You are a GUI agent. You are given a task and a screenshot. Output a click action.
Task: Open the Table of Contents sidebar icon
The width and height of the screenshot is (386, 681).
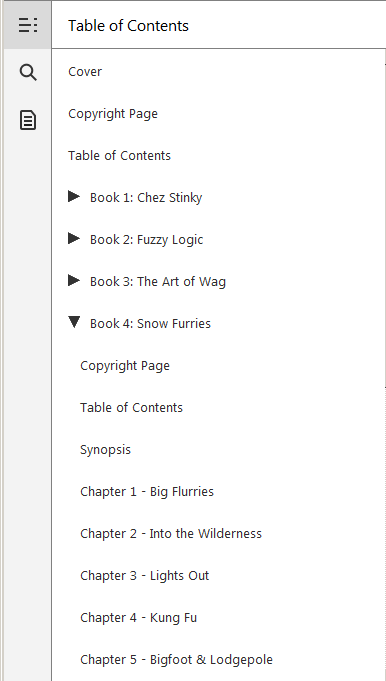tap(28, 25)
